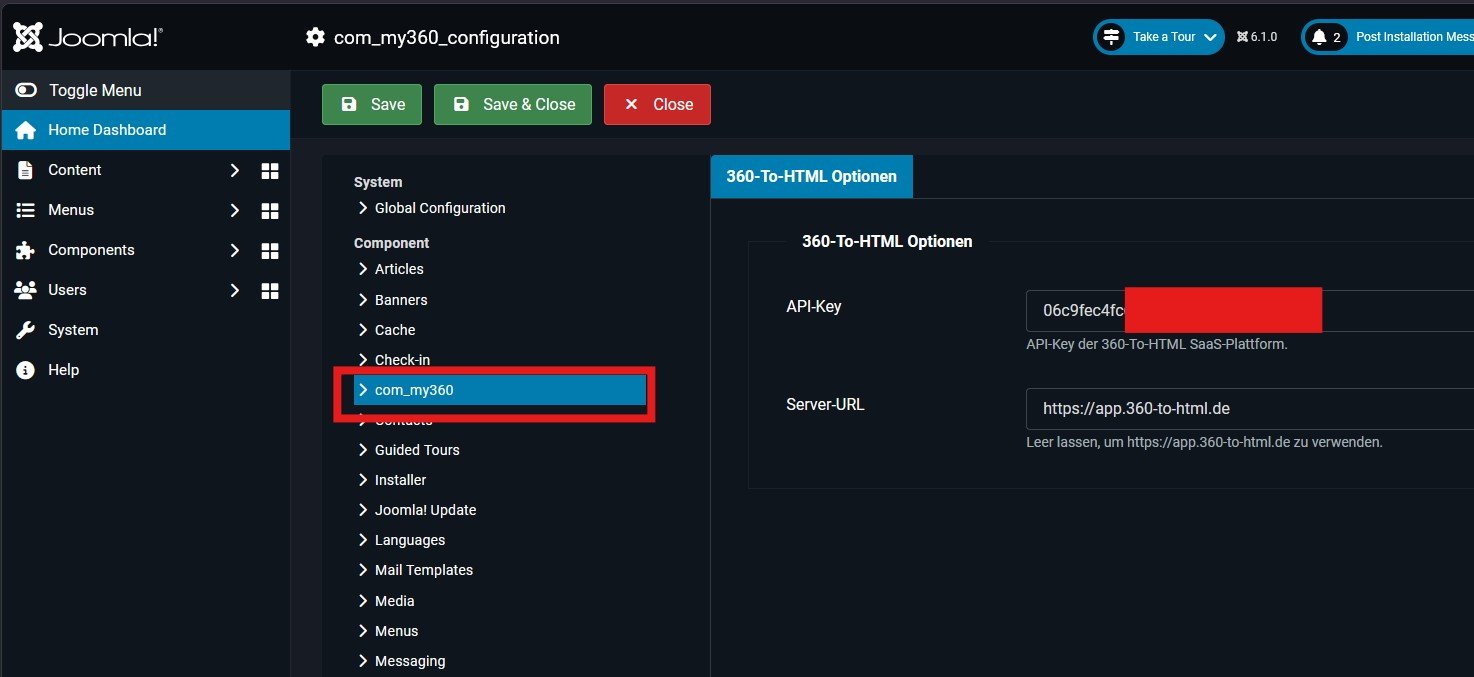1474x677 pixels.
Task: Click the Server-URL field label
Action: tap(826, 404)
